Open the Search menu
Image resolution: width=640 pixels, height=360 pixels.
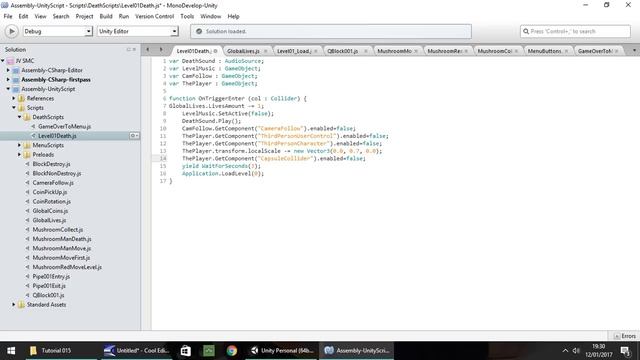pyautogui.click(x=61, y=16)
